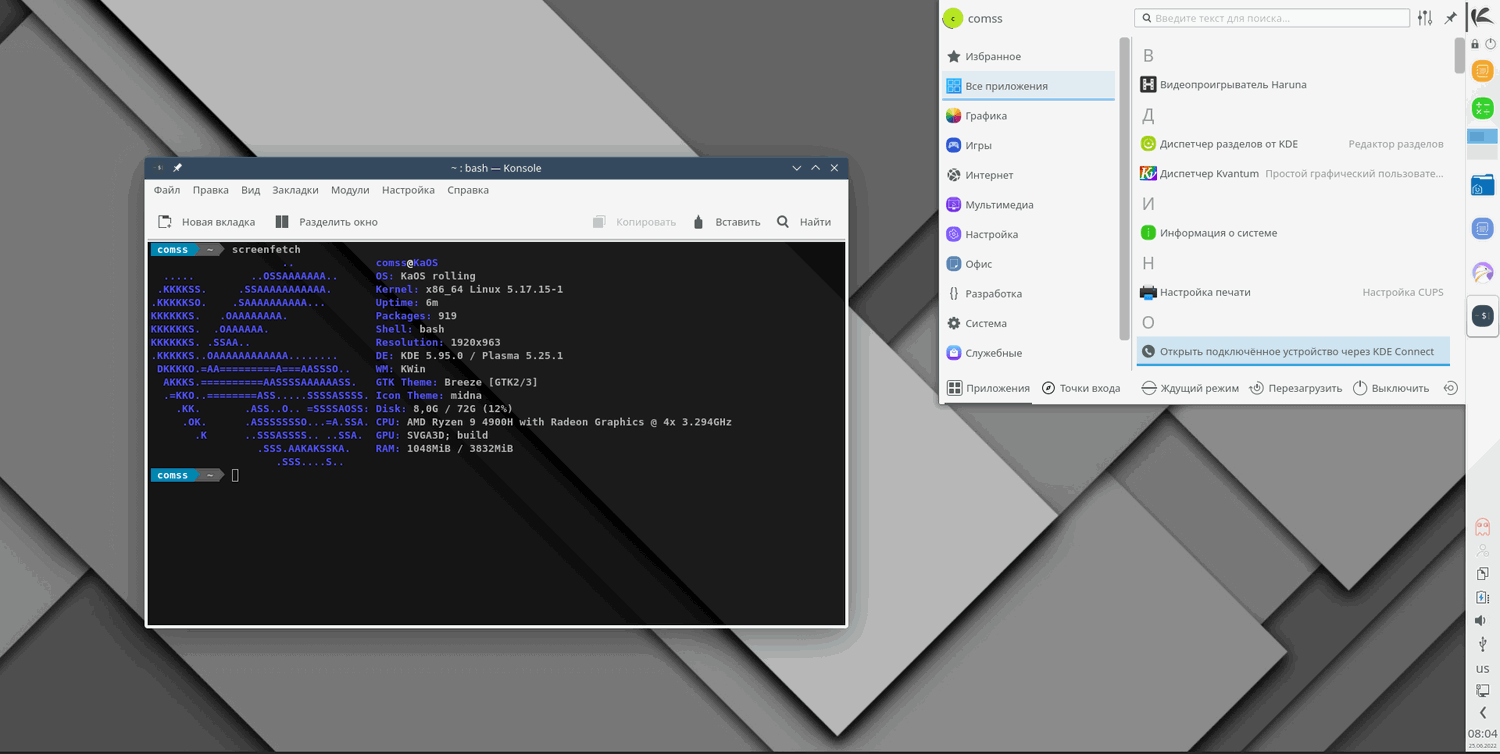
Task: Open the Модули menu in Konsole
Action: 350,190
